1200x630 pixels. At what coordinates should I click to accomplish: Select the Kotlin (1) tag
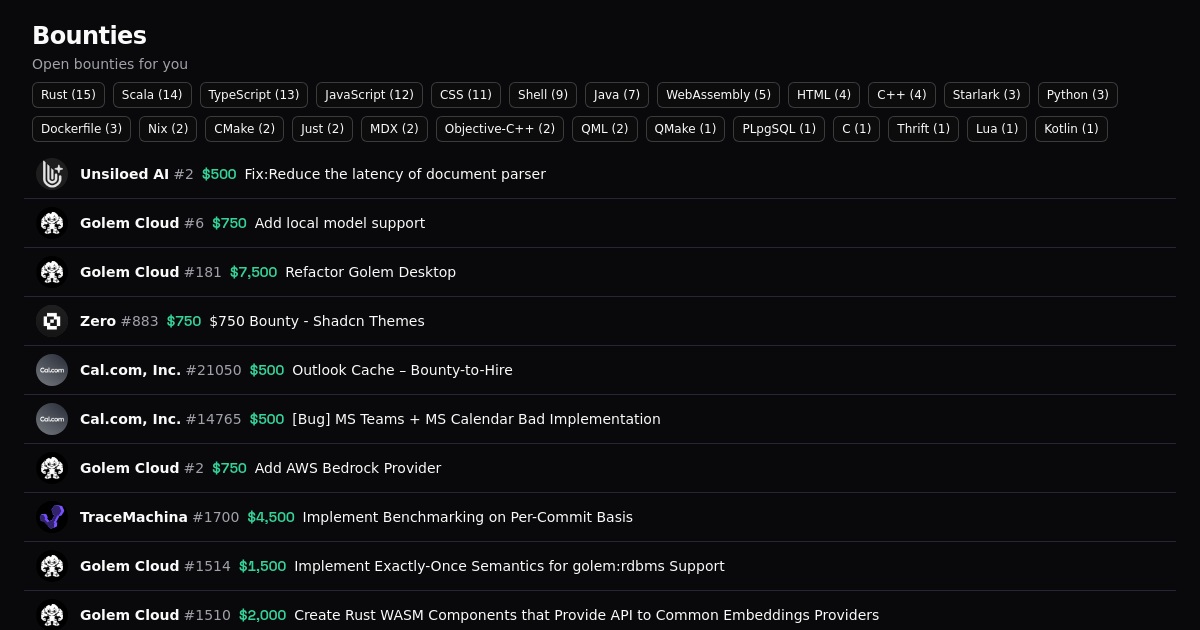(1071, 129)
